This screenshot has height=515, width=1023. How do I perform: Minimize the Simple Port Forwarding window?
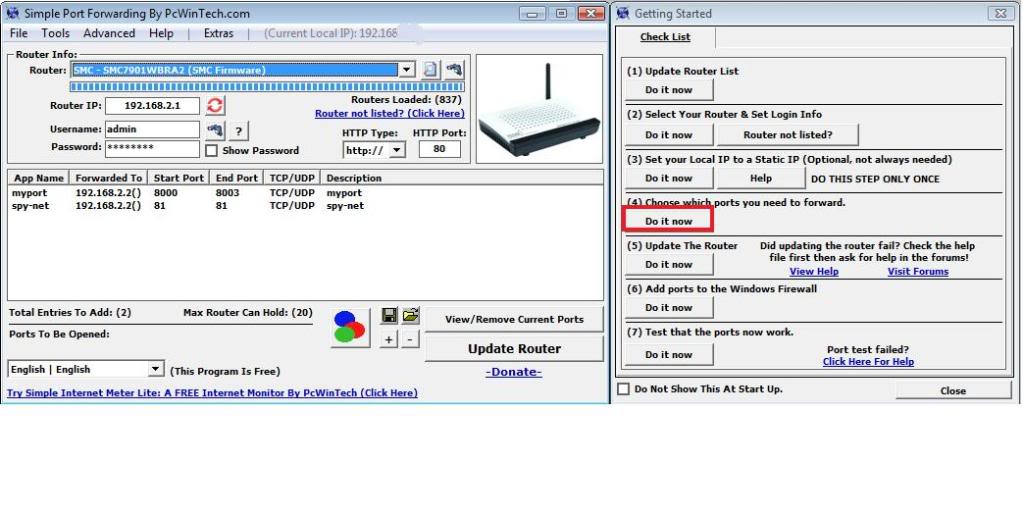click(533, 13)
